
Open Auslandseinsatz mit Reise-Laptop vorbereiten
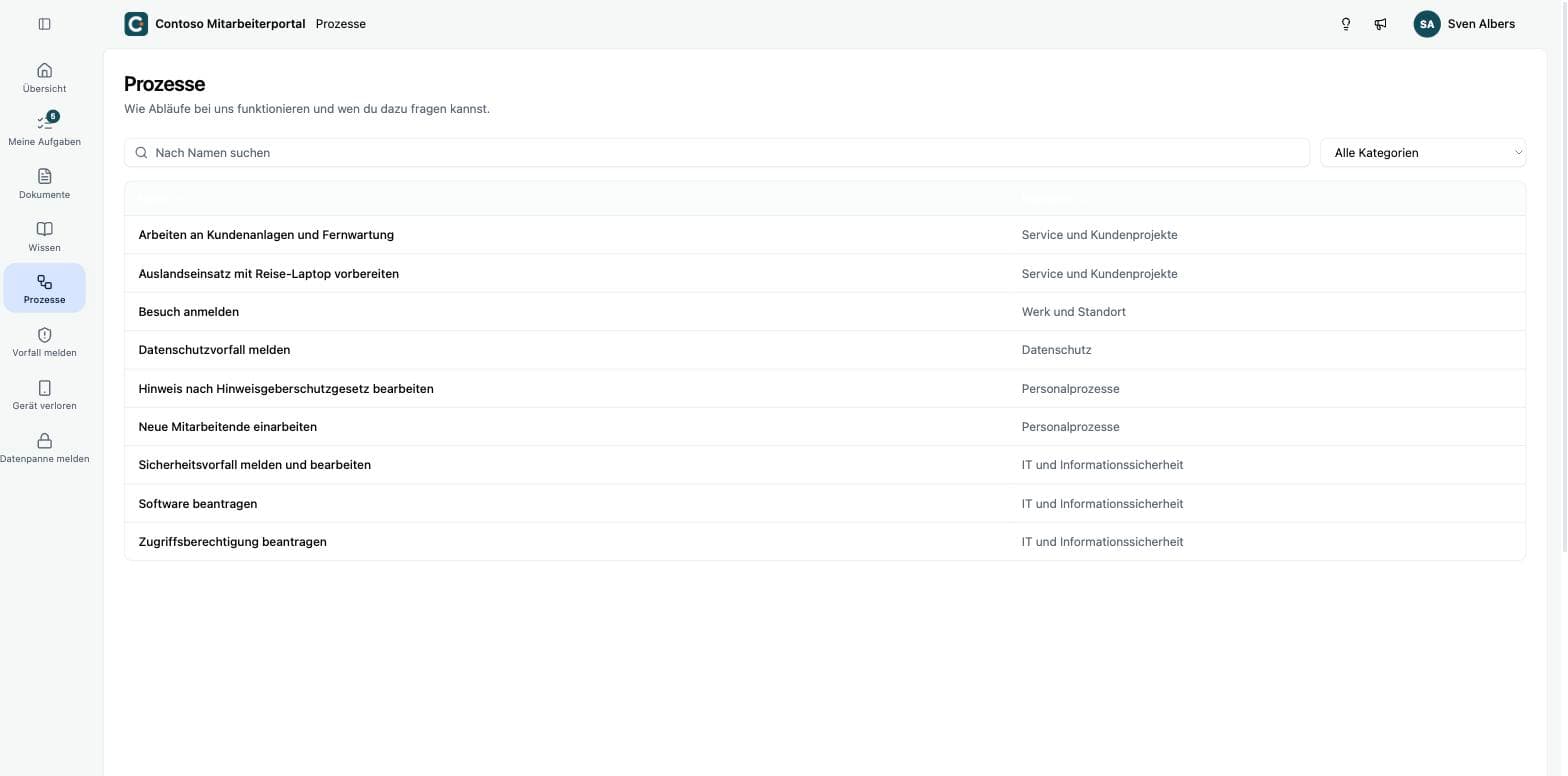pyautogui.click(x=268, y=274)
